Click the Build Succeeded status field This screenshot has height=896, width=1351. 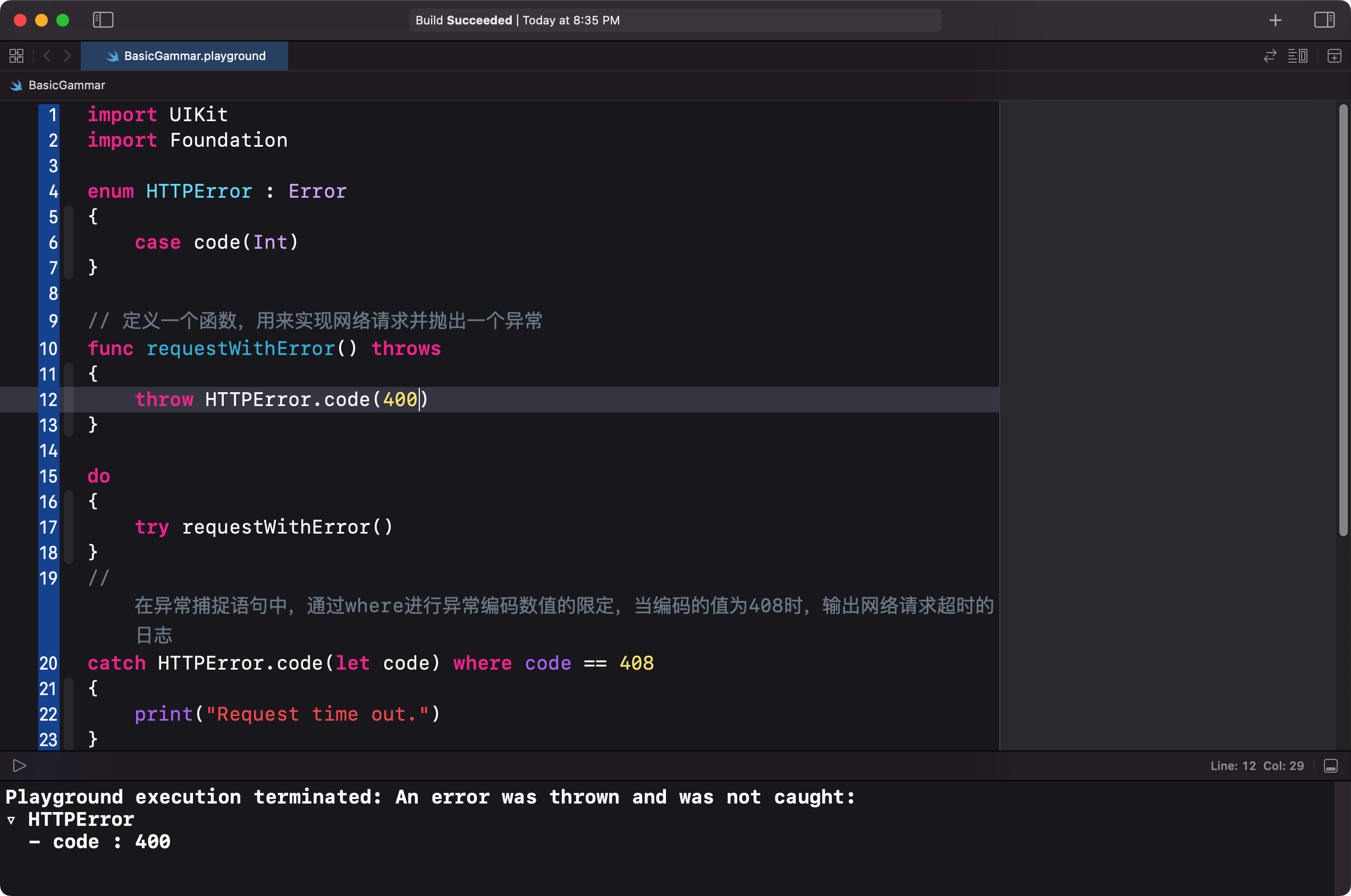[x=675, y=20]
